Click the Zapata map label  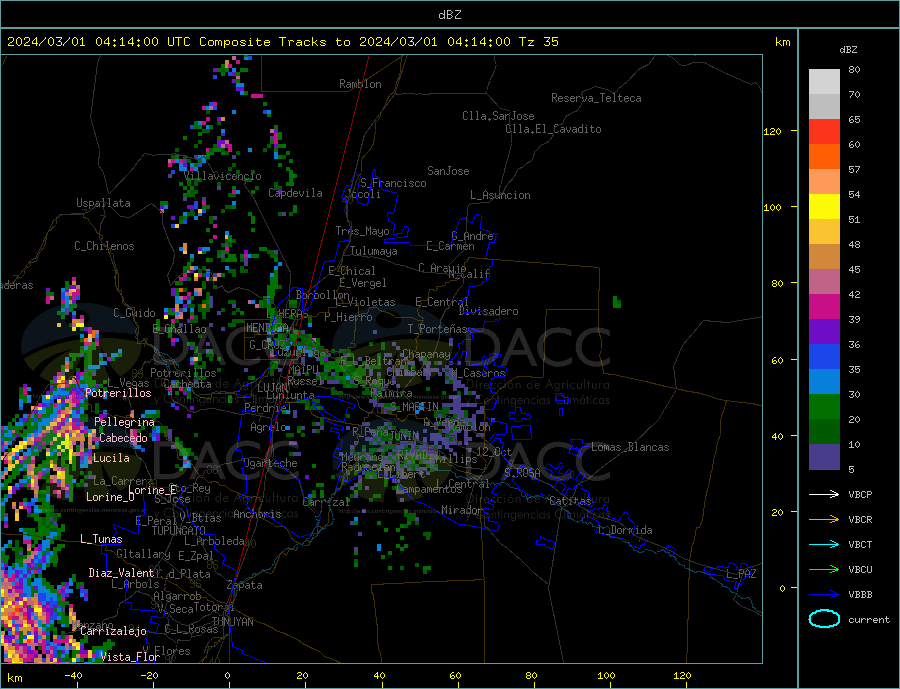pyautogui.click(x=245, y=586)
